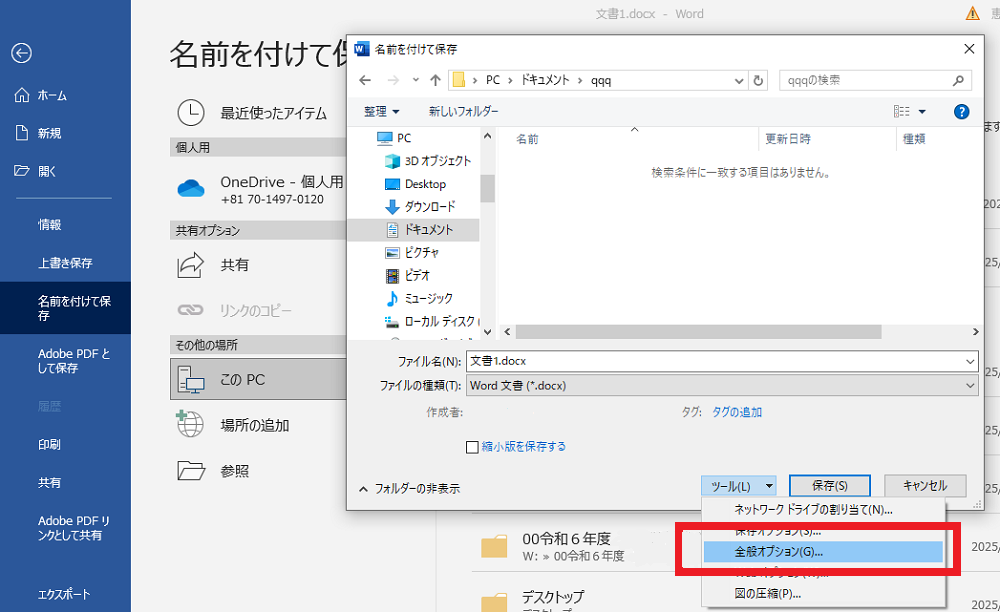Change the view layout icon
The width and height of the screenshot is (1000, 612).
[x=902, y=112]
